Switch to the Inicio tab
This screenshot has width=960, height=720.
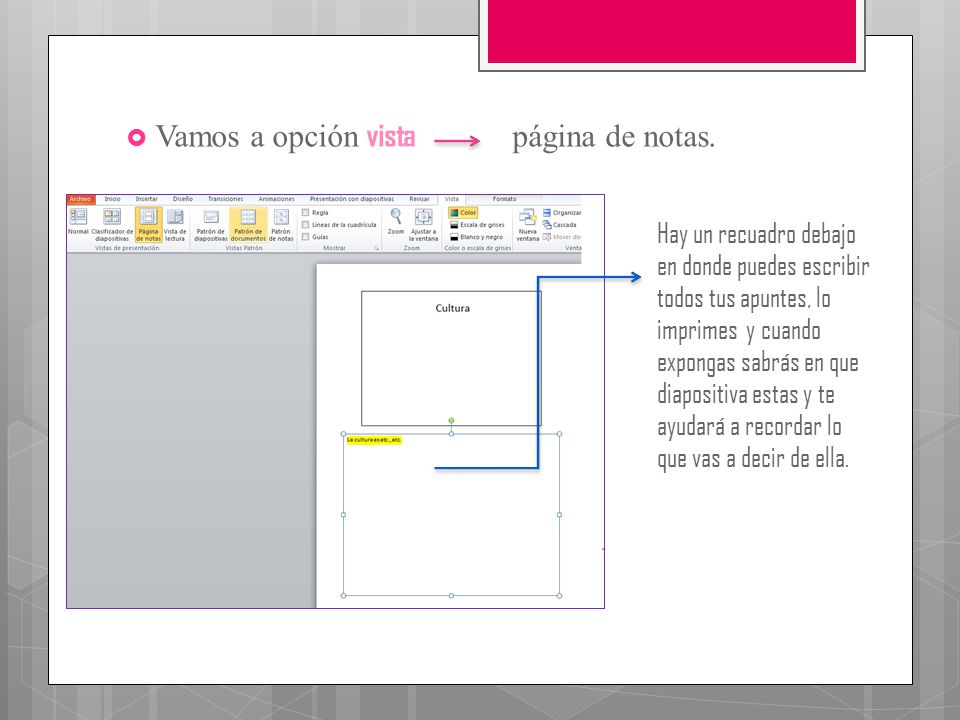112,199
